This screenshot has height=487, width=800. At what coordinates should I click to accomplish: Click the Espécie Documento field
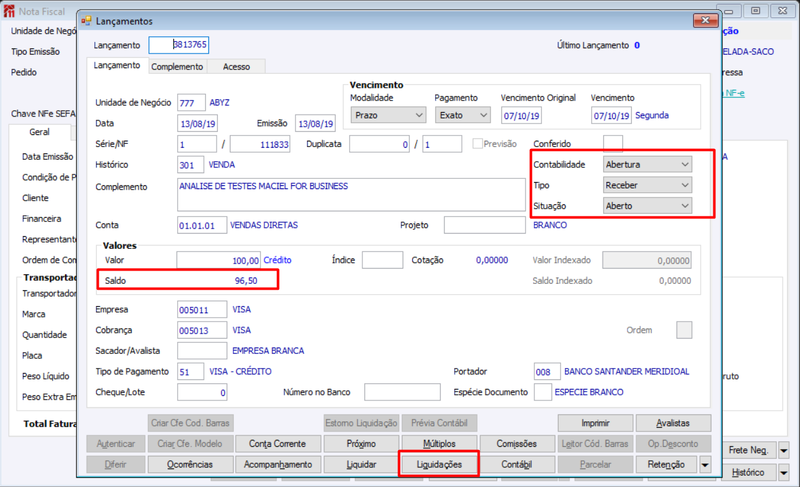click(542, 392)
